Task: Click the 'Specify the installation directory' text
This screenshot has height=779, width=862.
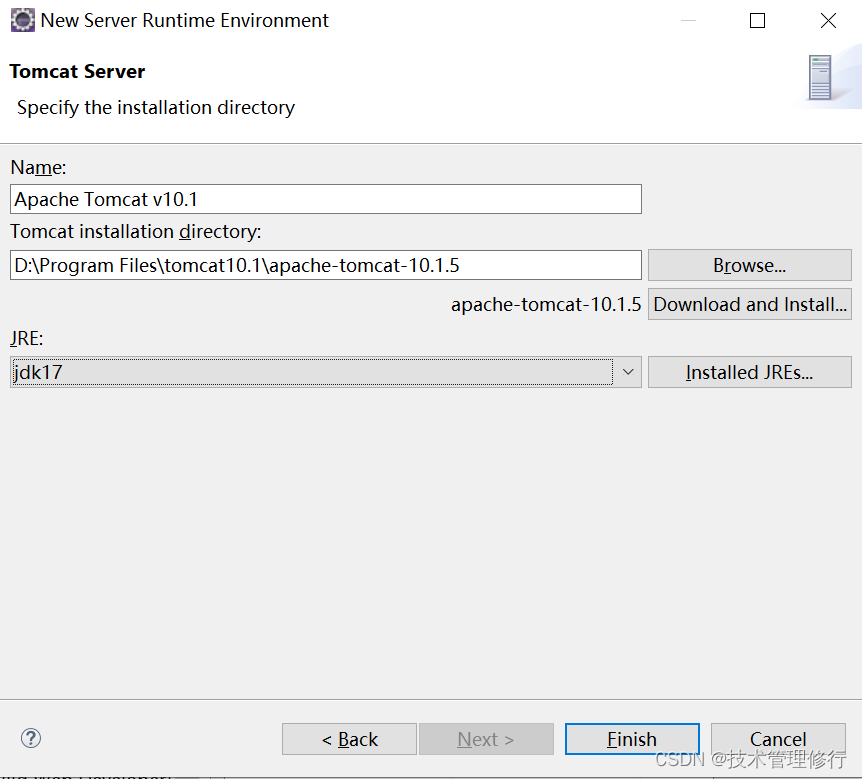Action: click(x=156, y=108)
